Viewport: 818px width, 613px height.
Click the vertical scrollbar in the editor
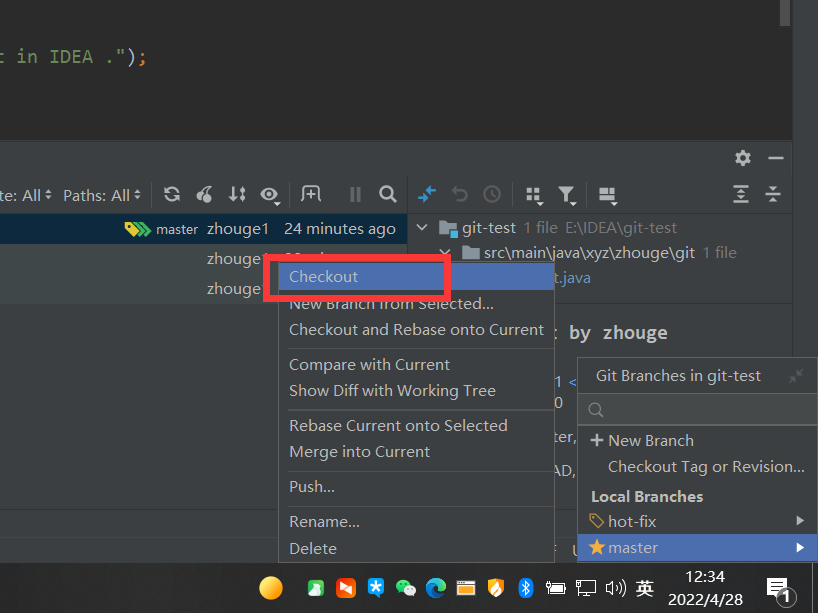pyautogui.click(x=785, y=13)
